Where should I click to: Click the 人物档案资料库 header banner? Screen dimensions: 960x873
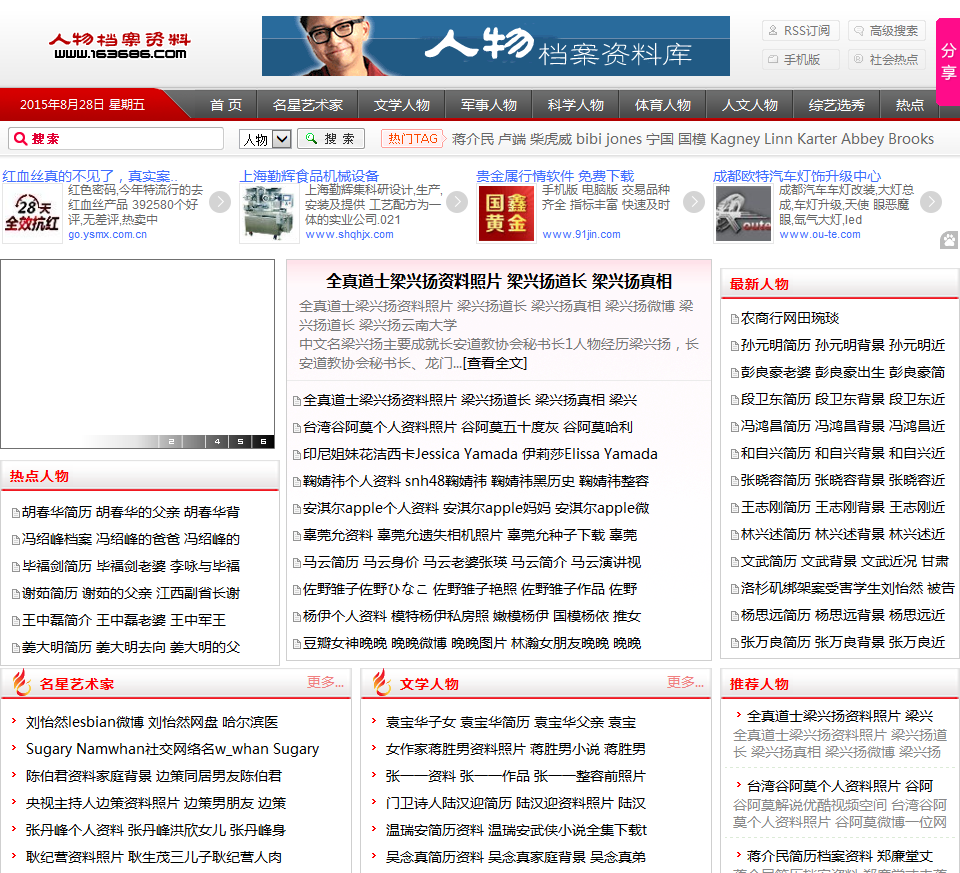pyautogui.click(x=496, y=46)
